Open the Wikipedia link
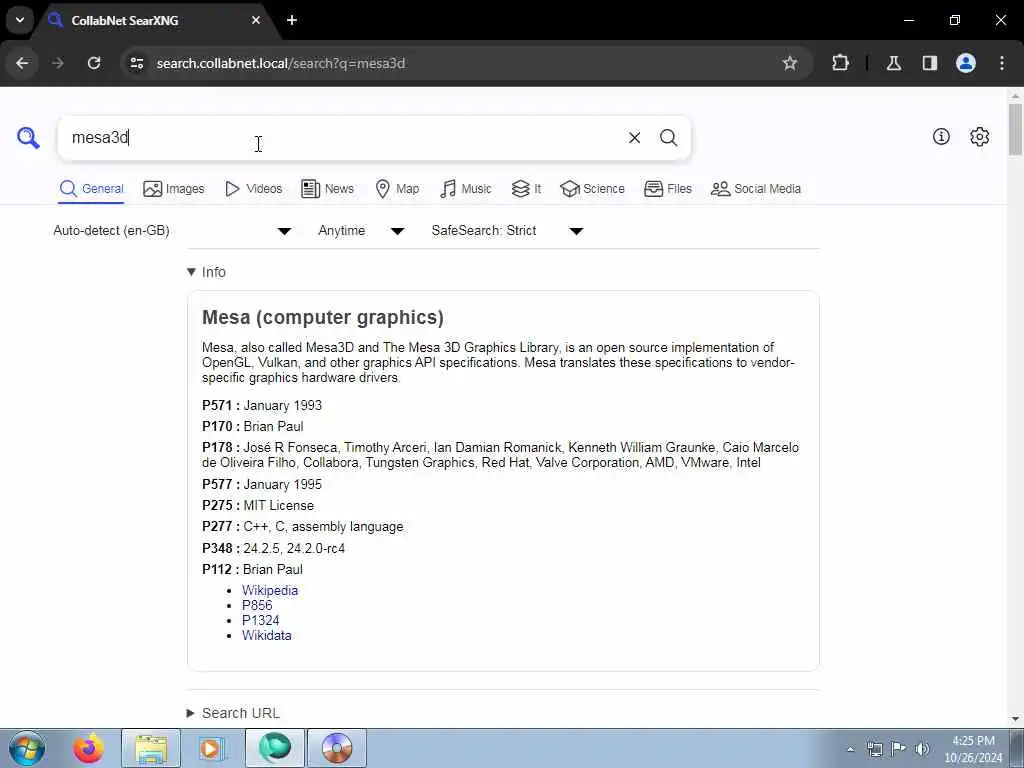 click(x=270, y=590)
